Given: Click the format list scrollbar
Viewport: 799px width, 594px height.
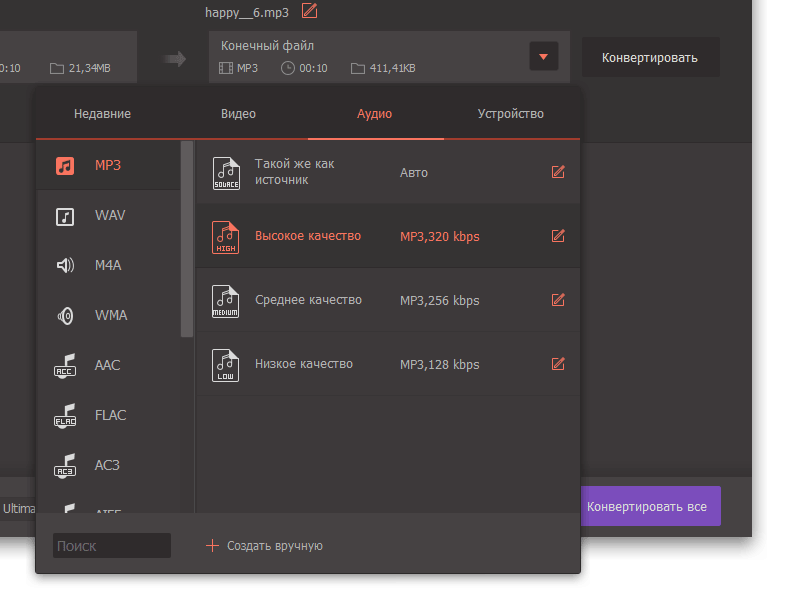Looking at the screenshot, I should 187,239.
